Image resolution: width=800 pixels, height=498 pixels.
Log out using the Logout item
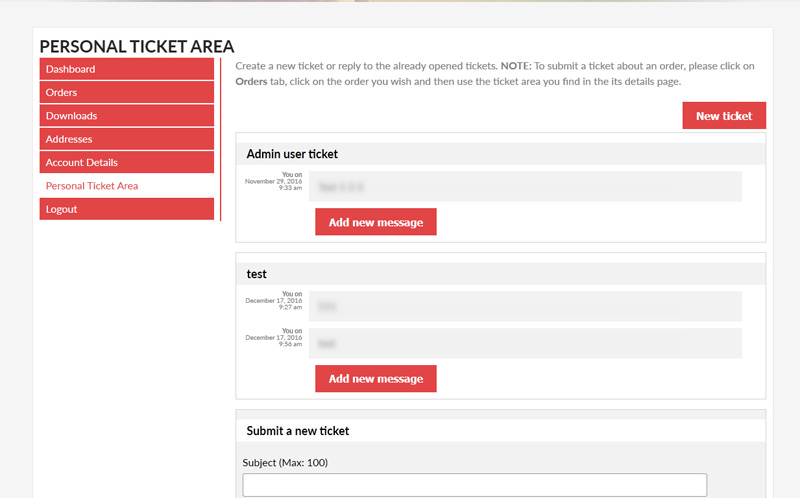[126, 209]
